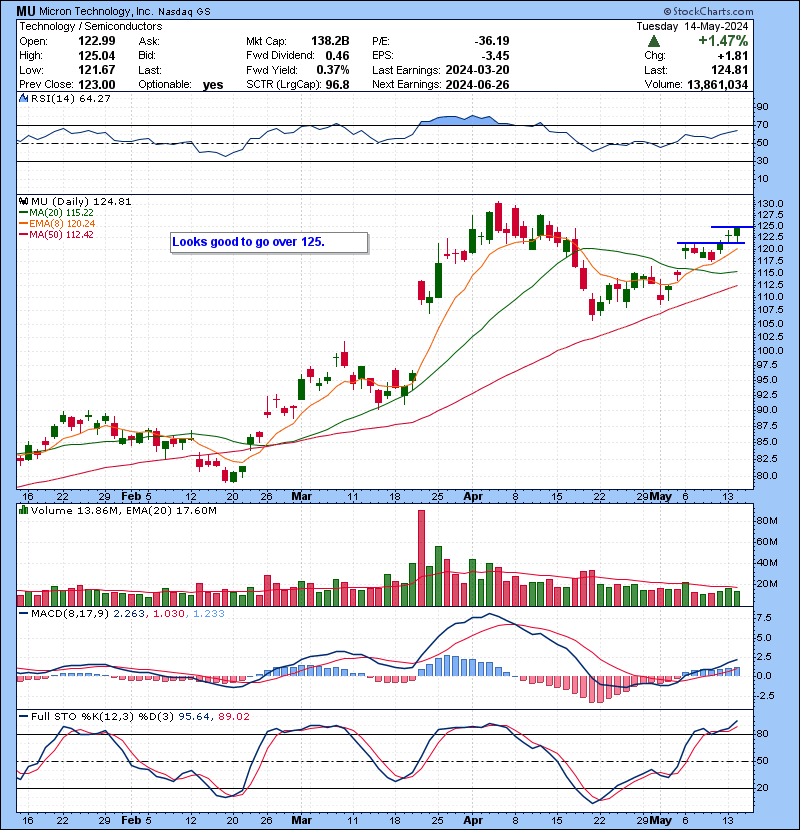
Task: Click the Fwd Yield value 0.37%
Action: [333, 70]
